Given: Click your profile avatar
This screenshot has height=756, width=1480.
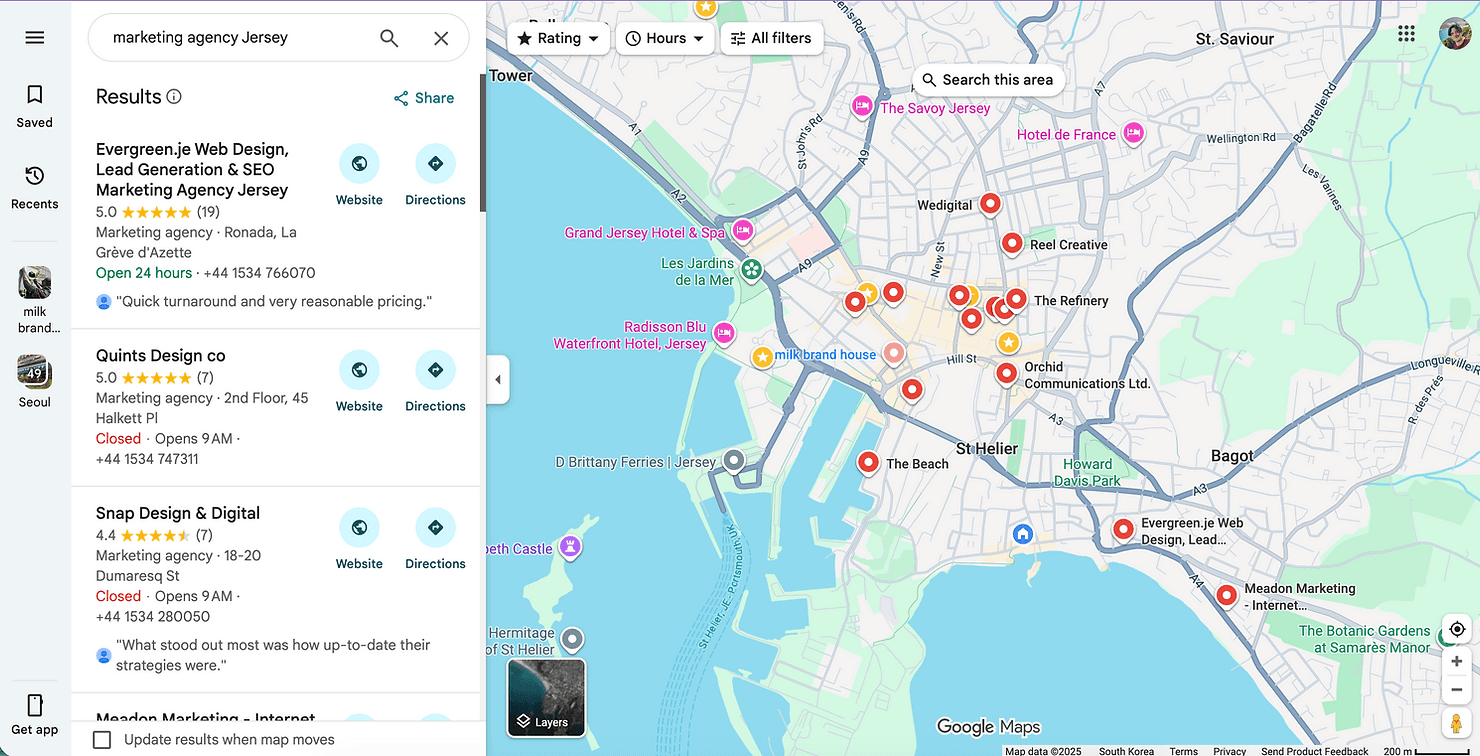Looking at the screenshot, I should click(x=1454, y=33).
